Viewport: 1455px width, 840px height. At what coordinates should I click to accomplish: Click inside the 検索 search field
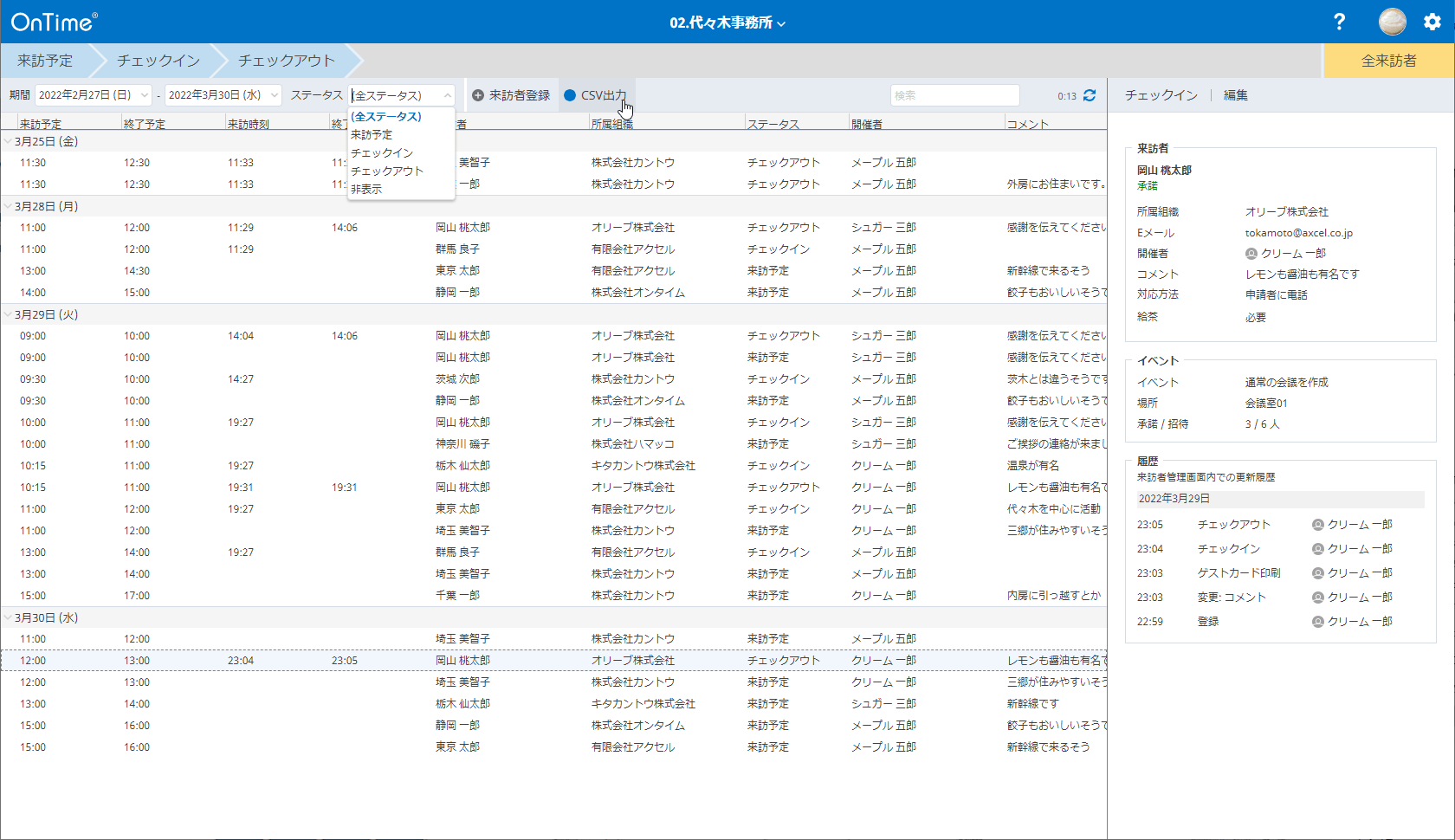click(x=954, y=95)
